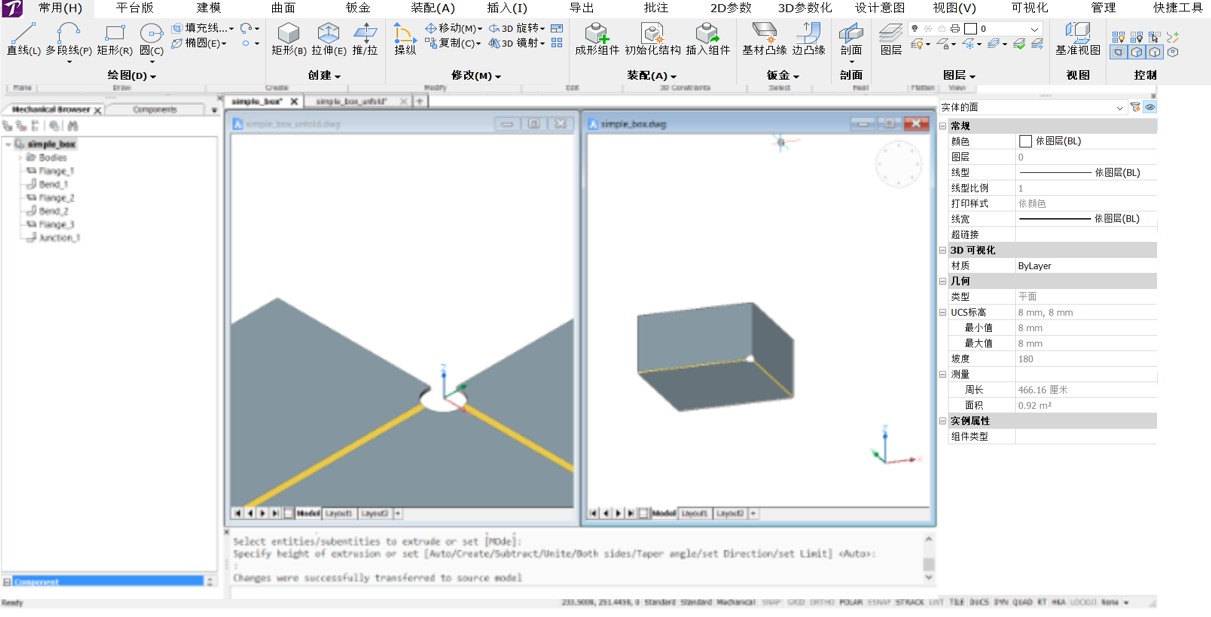The width and height of the screenshot is (1211, 617).
Task: Switch to the 视图(V) ribbon tab
Action: (x=954, y=8)
